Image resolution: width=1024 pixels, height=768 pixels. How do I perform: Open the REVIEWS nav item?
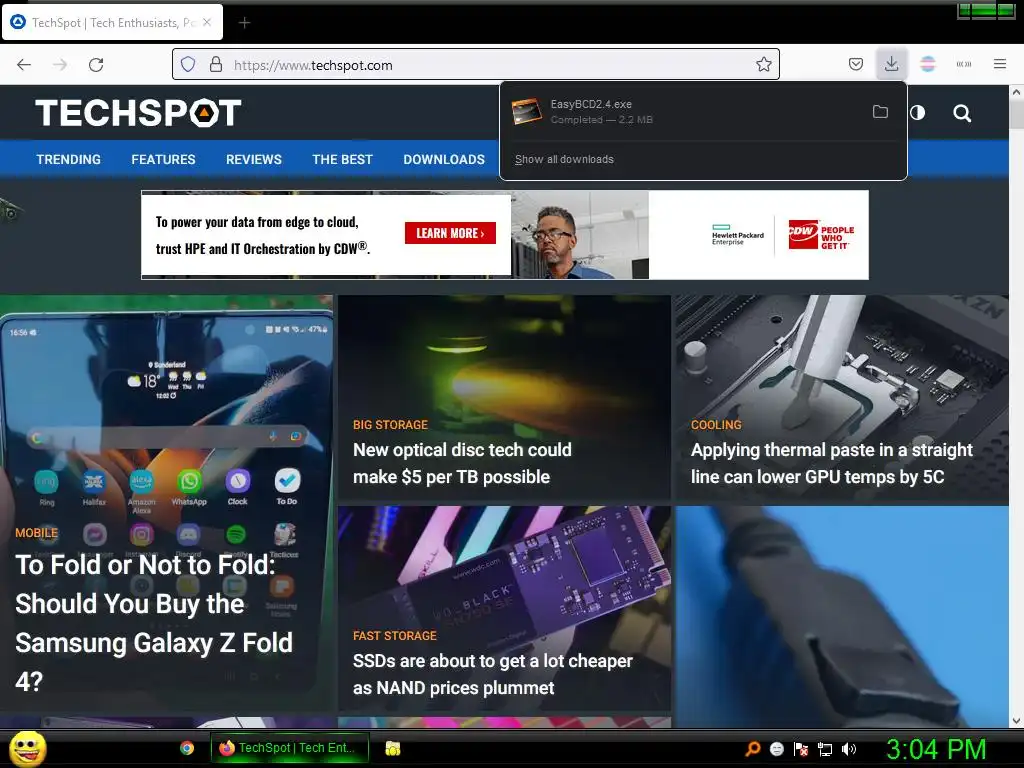click(254, 159)
